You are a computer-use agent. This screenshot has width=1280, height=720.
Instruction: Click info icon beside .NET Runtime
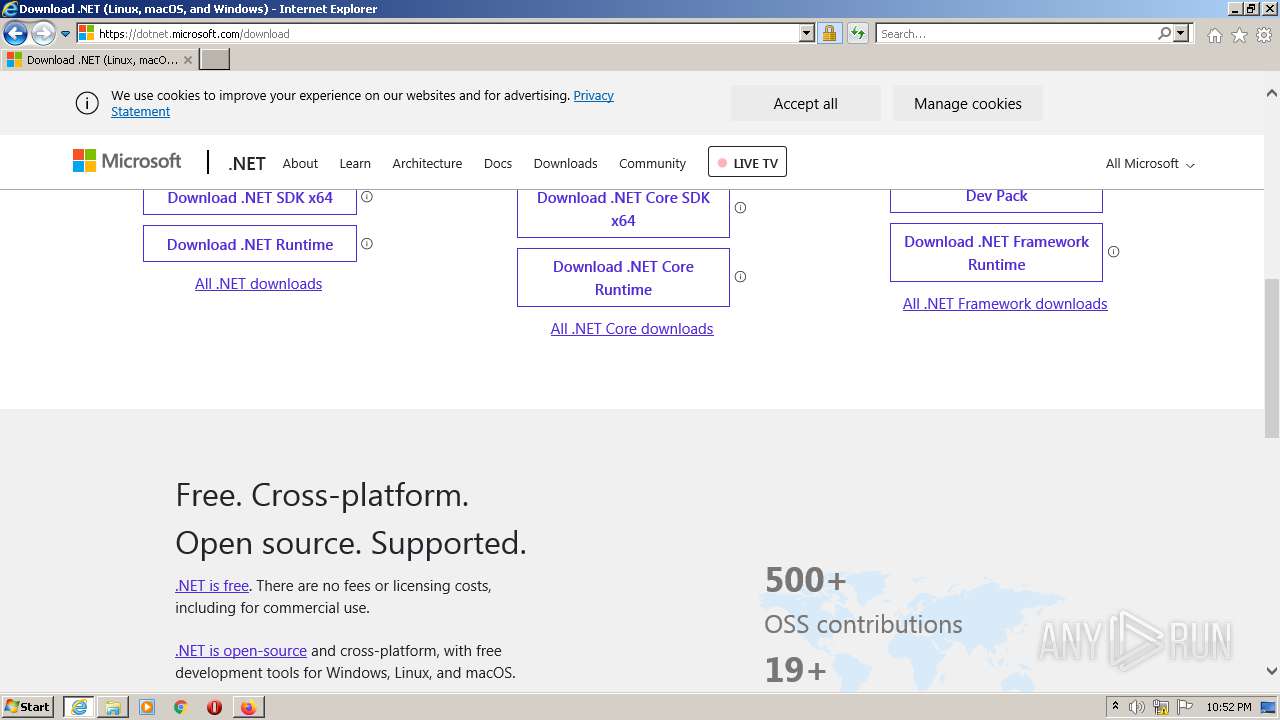pyautogui.click(x=367, y=244)
